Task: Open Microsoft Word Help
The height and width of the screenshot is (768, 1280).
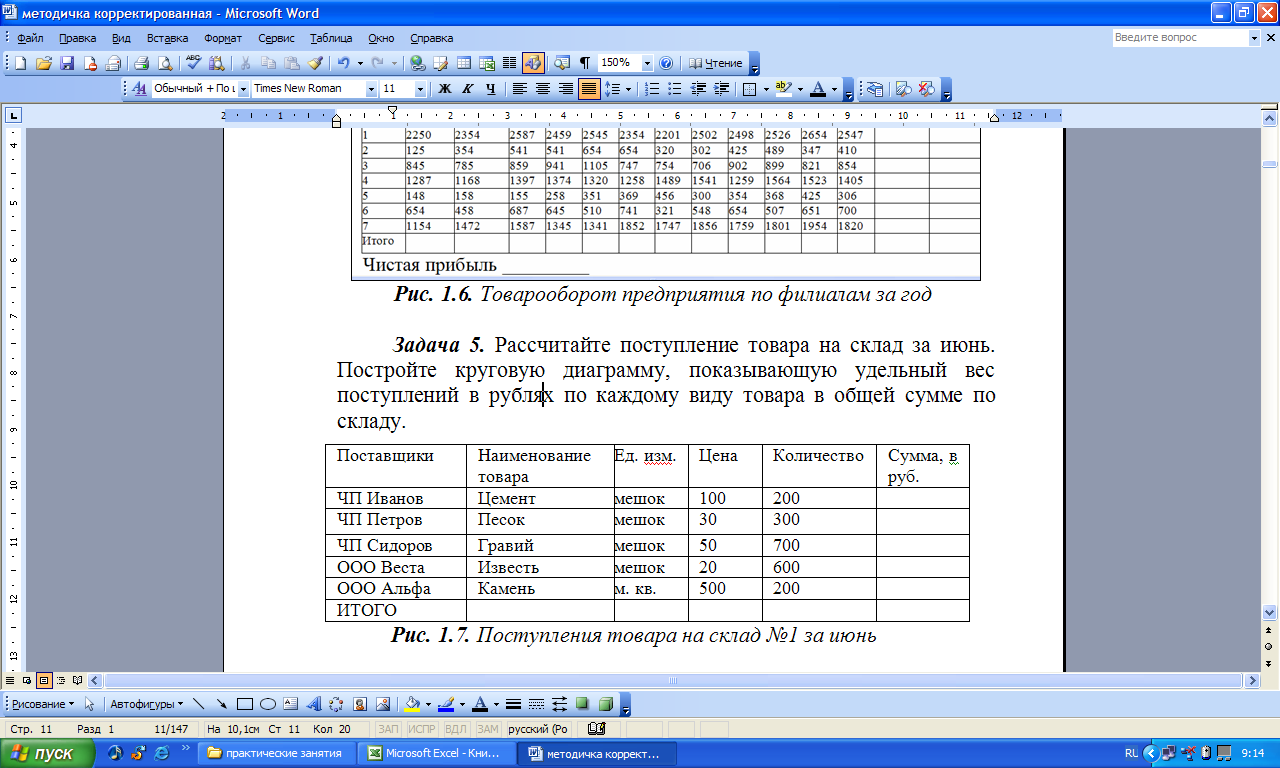Action: [666, 62]
